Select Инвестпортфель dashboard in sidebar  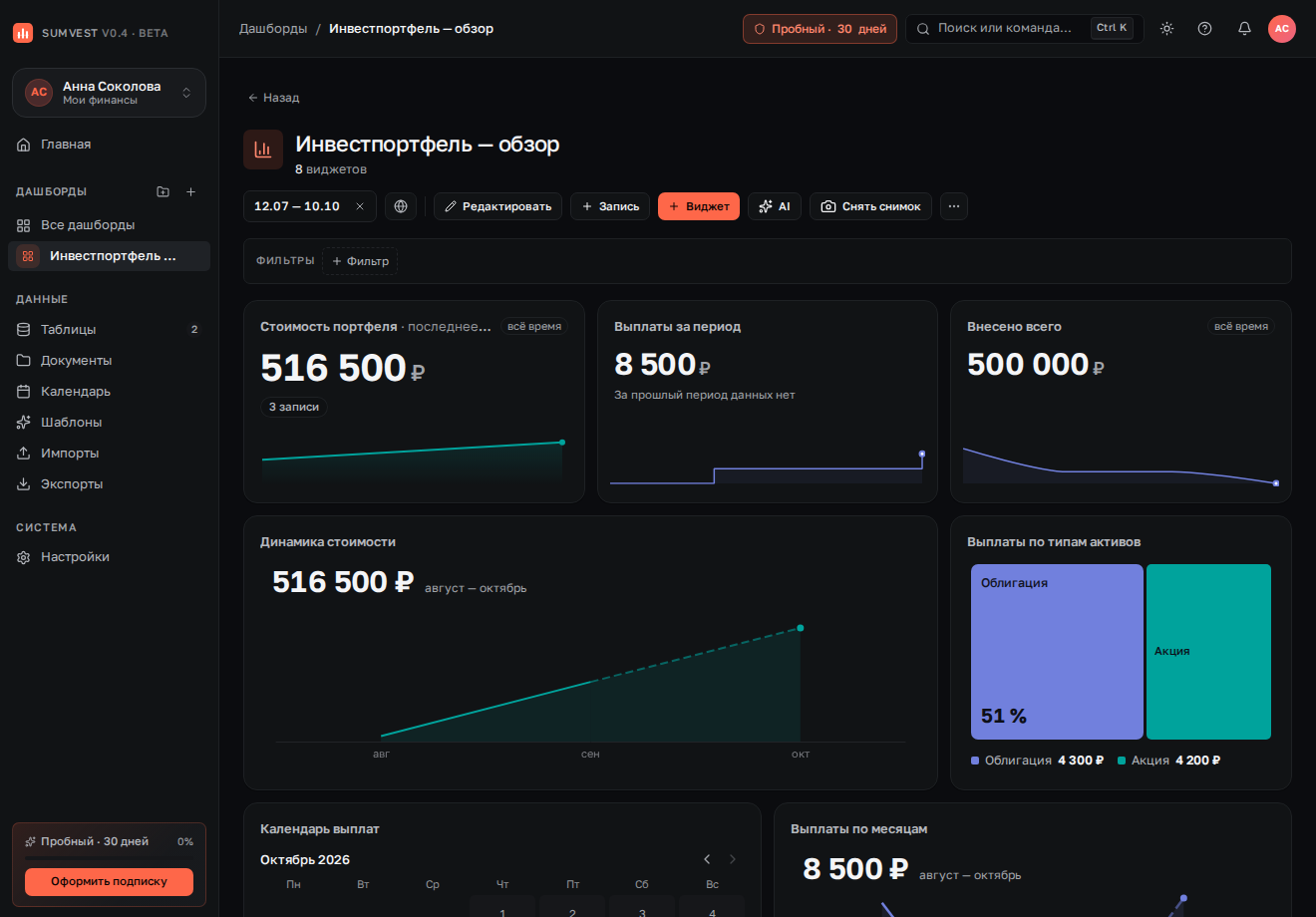(110, 256)
